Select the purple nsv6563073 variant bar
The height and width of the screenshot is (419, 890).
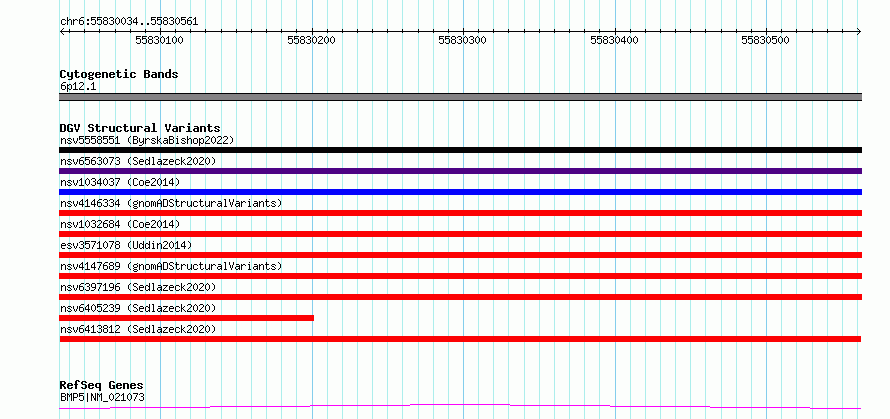[460, 171]
